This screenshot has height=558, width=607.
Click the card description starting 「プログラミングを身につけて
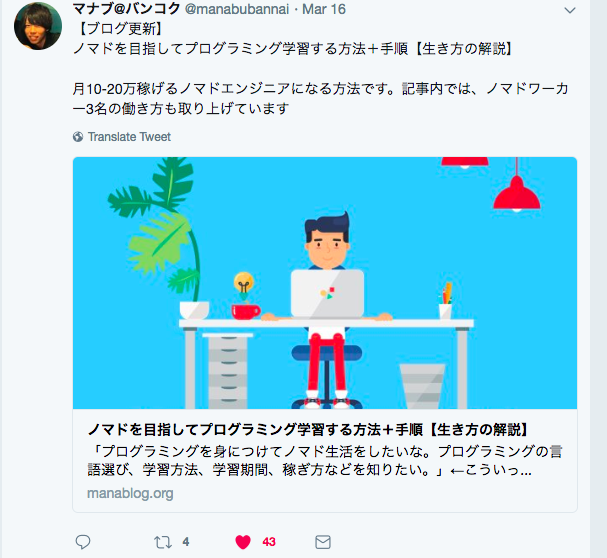tap(324, 461)
